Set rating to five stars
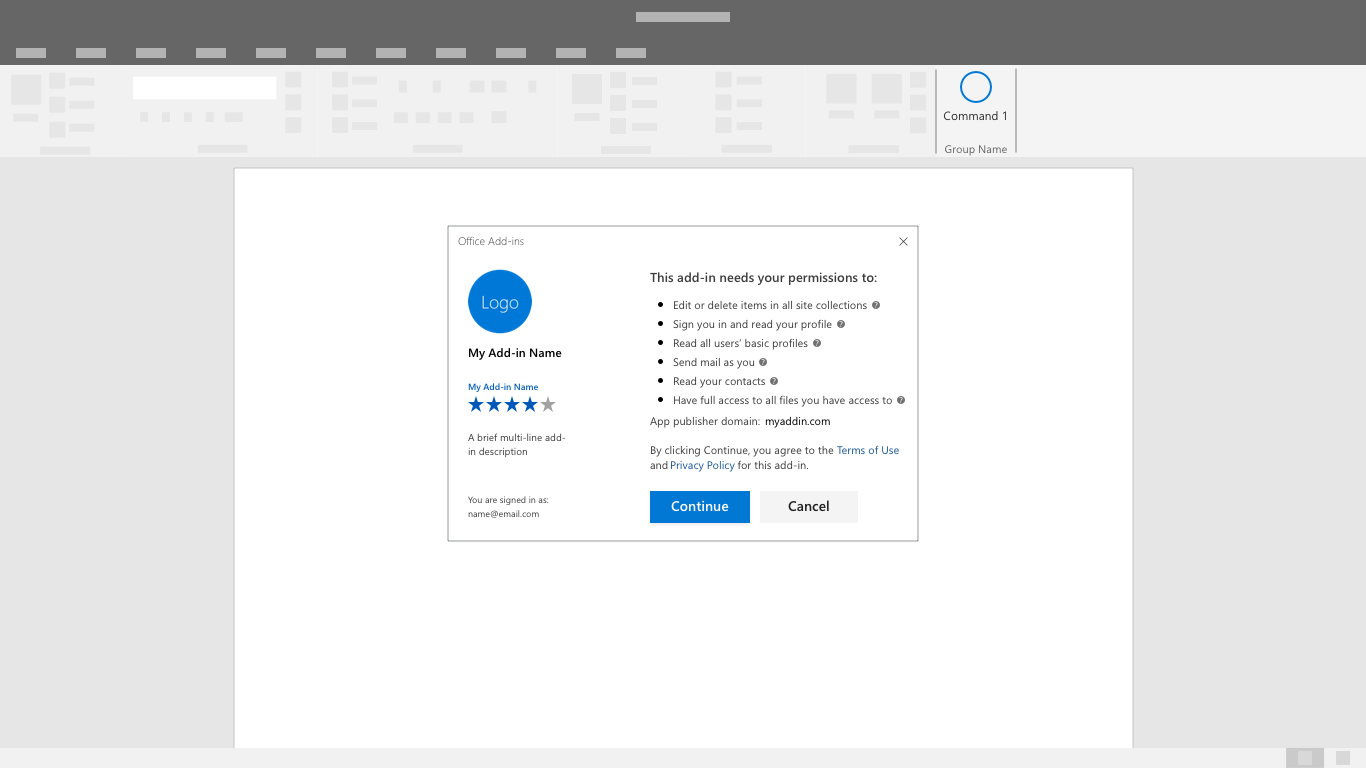The image size is (1366, 768). point(548,404)
